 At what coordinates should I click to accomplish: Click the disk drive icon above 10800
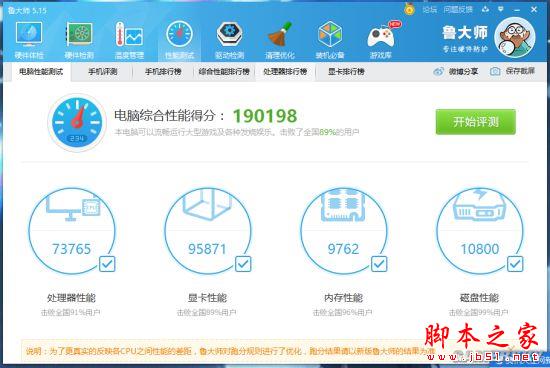[479, 205]
